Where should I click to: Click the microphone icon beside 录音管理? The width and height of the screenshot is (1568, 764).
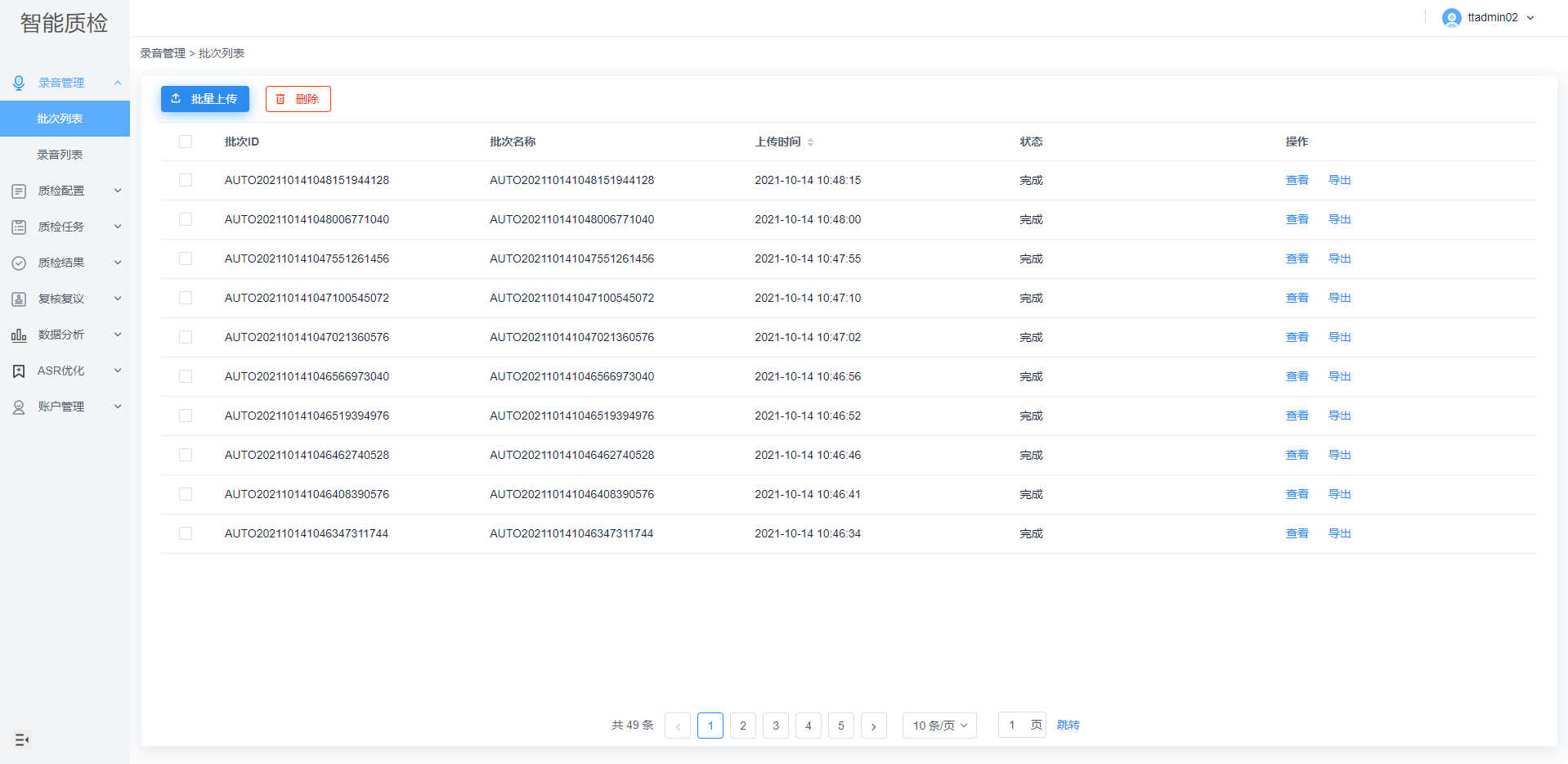coord(19,83)
